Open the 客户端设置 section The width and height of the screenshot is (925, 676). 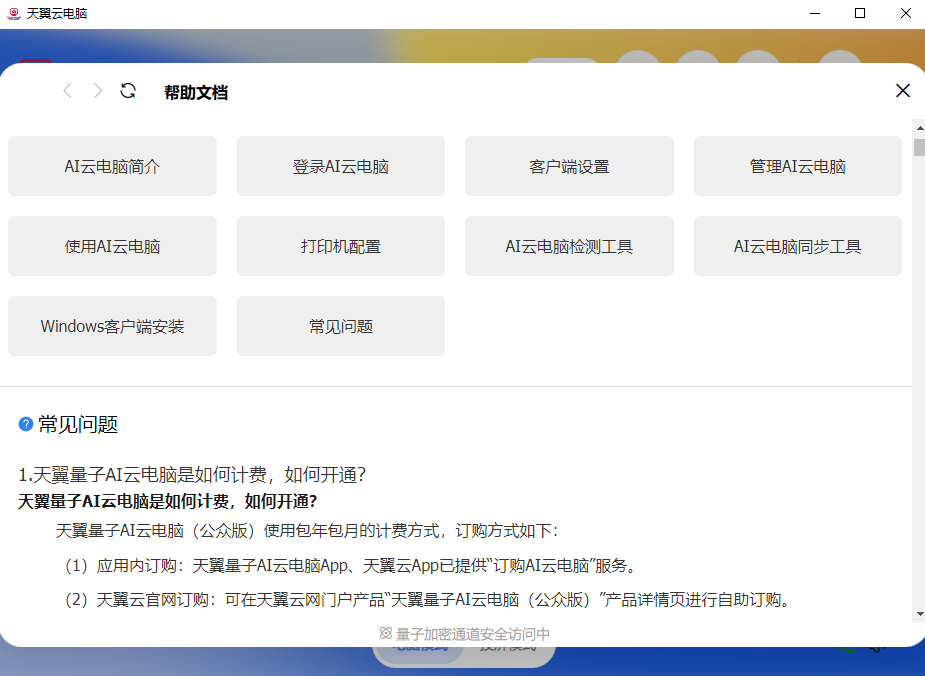click(569, 166)
